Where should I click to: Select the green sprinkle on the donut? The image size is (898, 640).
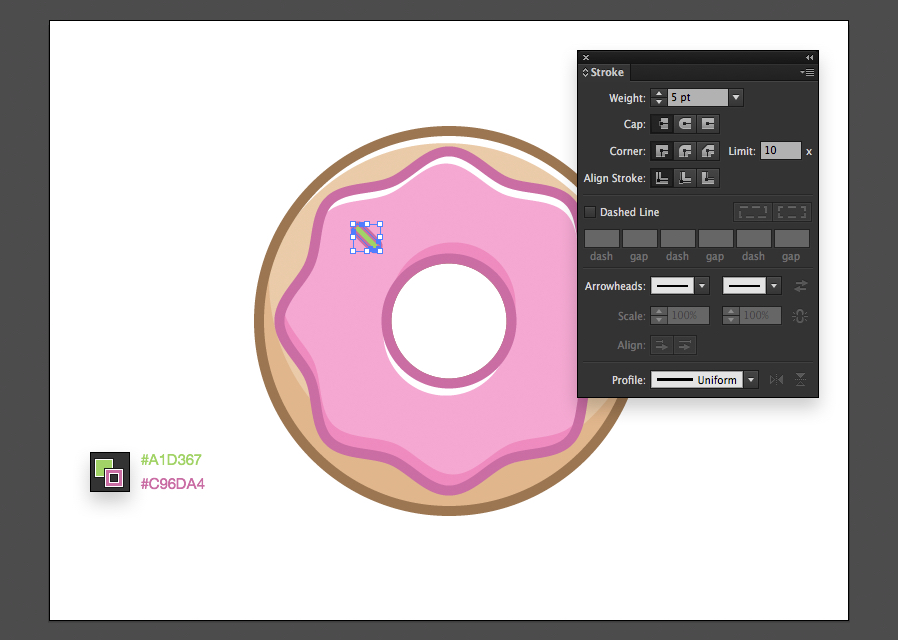click(x=366, y=238)
